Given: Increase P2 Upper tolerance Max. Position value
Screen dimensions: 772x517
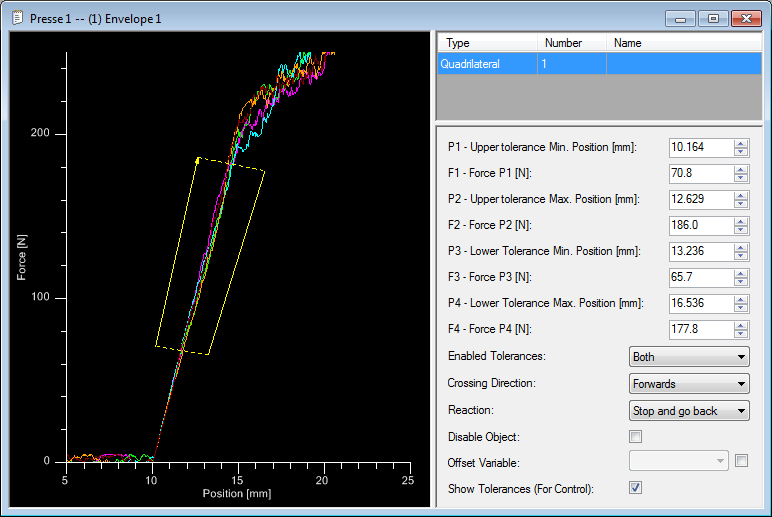Looking at the screenshot, I should 740,195.
